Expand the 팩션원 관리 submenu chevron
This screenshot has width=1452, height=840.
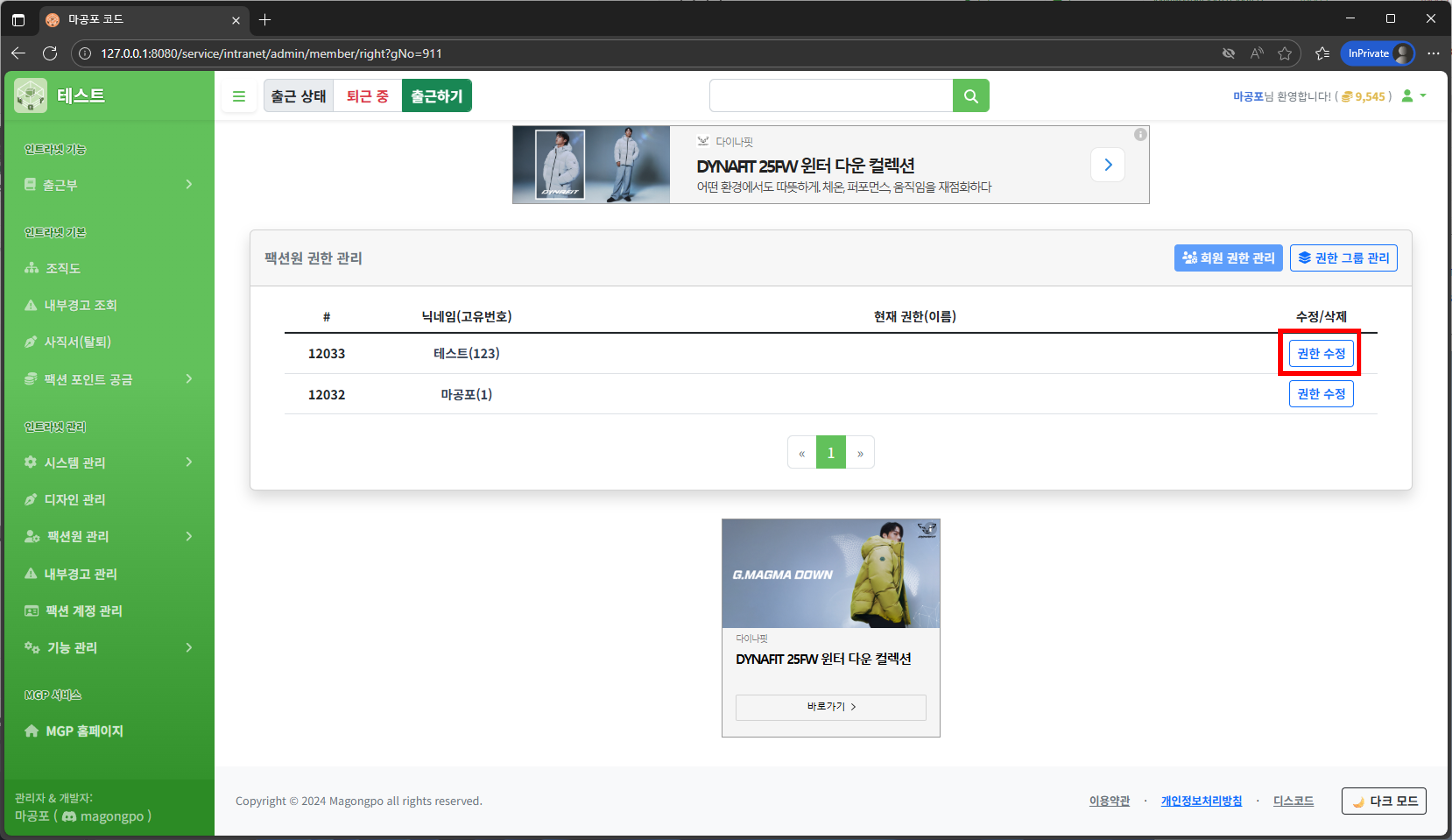click(189, 536)
